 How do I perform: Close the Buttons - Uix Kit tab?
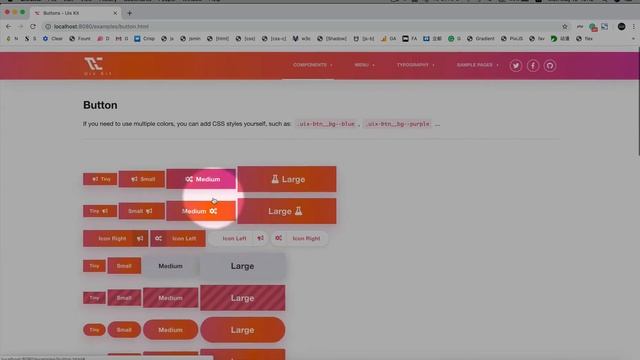(115, 13)
